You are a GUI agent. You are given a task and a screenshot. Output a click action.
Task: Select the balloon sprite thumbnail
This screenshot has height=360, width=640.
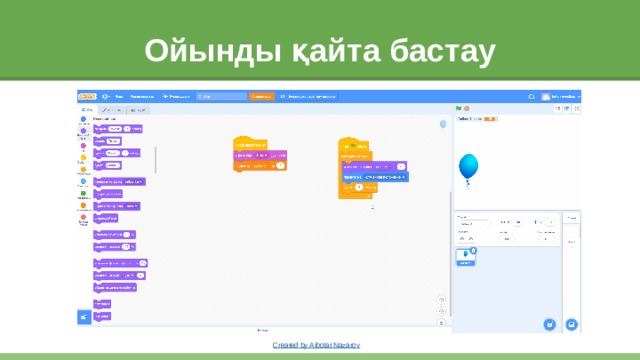(x=465, y=258)
